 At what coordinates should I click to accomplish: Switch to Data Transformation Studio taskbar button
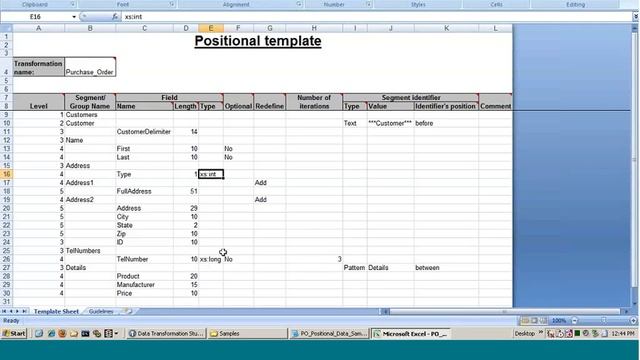166,333
